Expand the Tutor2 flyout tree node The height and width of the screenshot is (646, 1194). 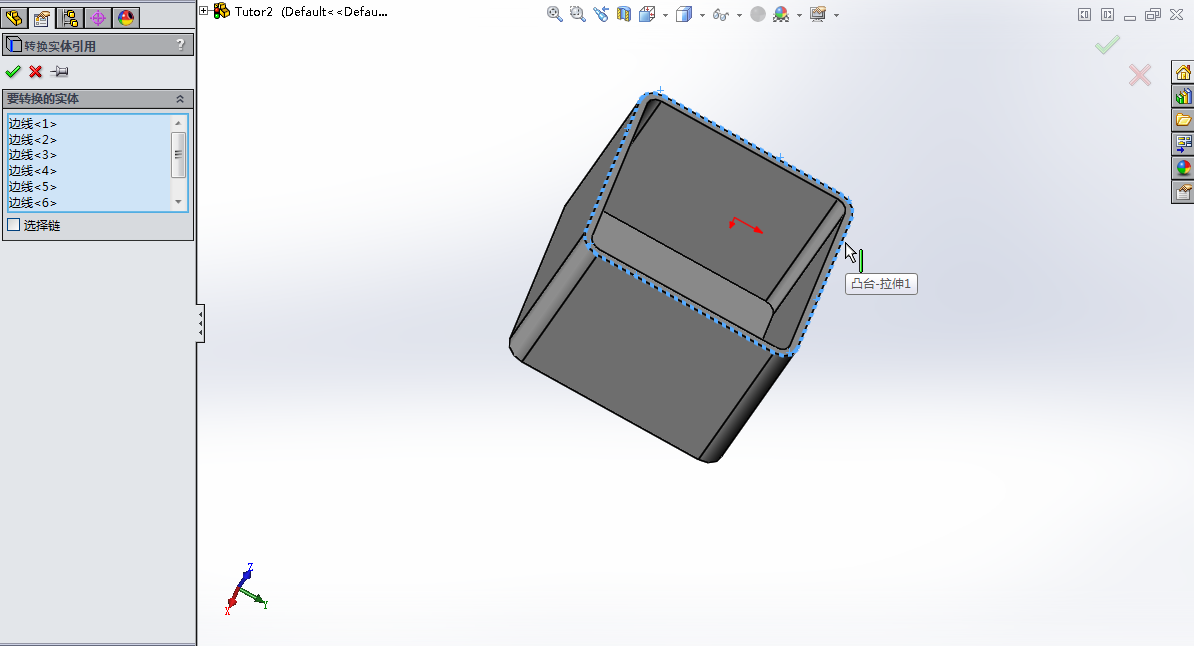click(204, 11)
